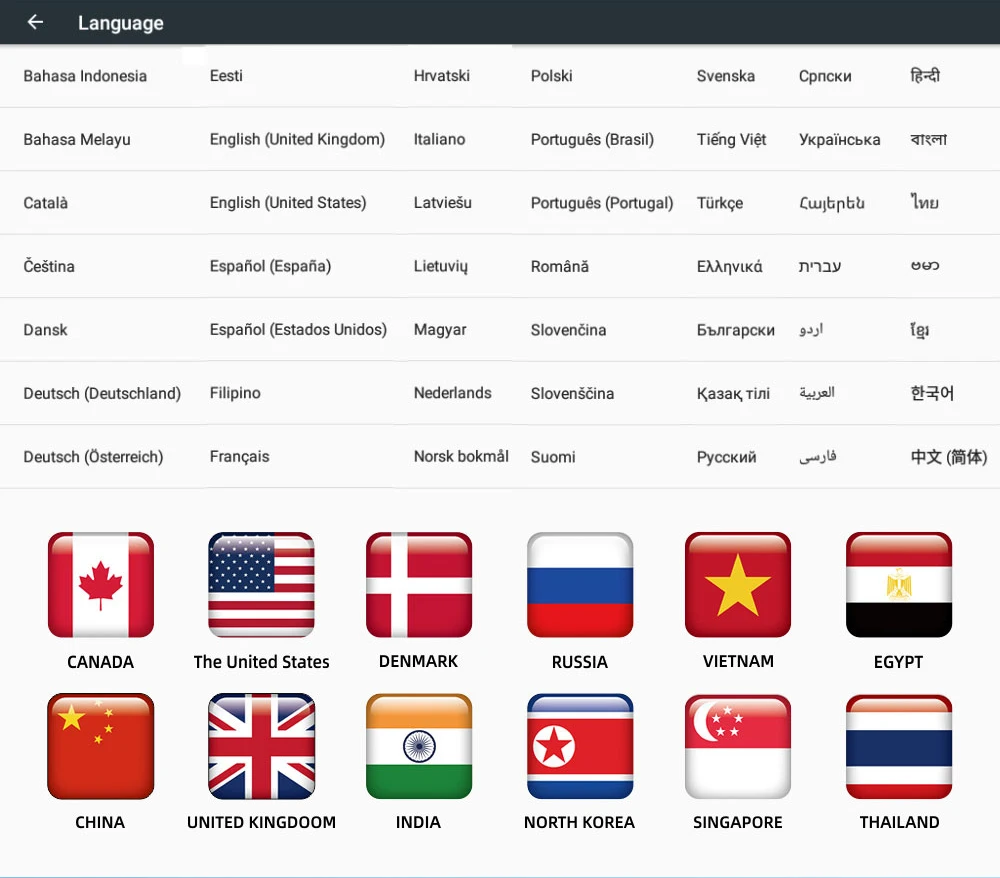Click the Denmark flag icon
Image resolution: width=1000 pixels, height=878 pixels.
pyautogui.click(x=419, y=585)
